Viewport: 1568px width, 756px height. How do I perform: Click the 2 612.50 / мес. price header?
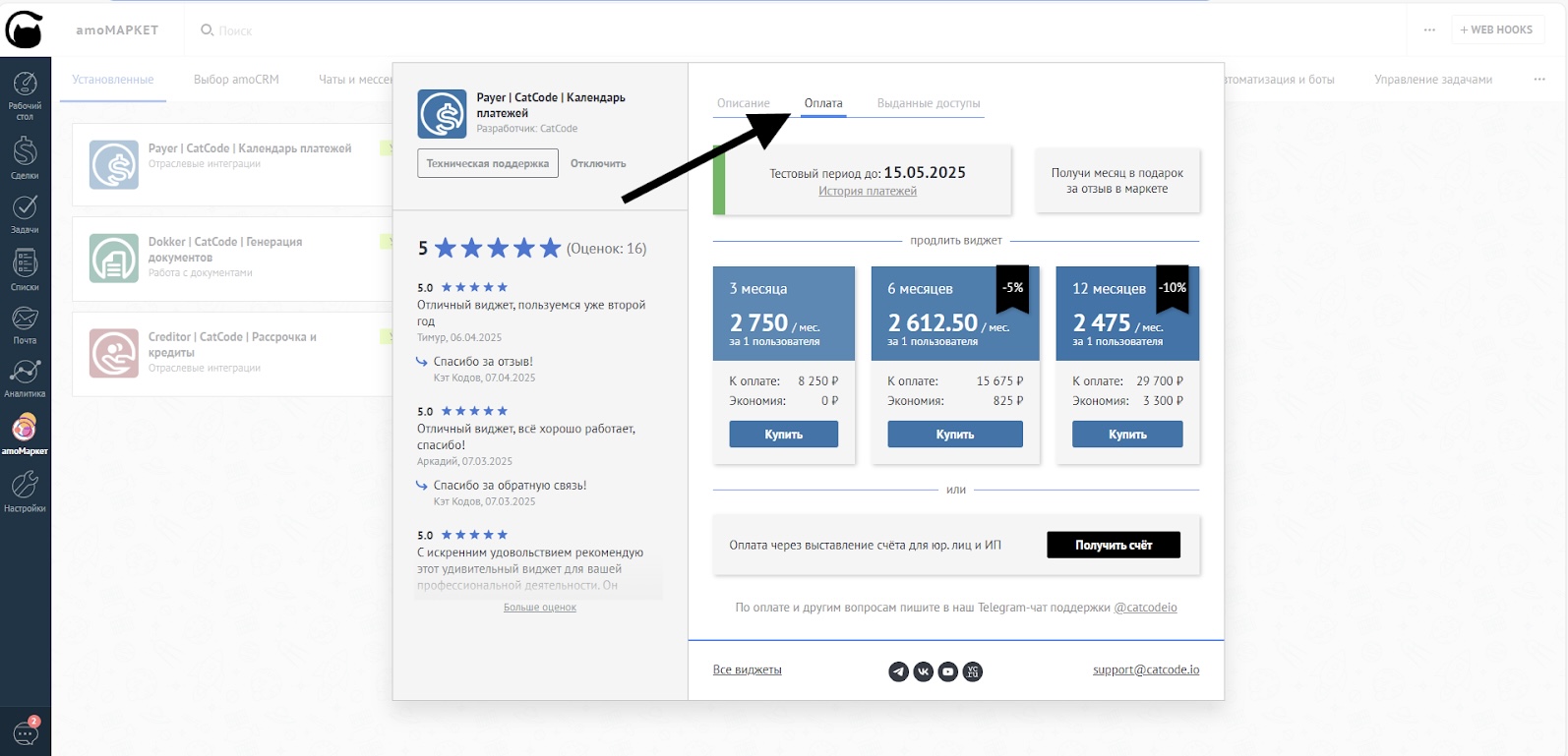pyautogui.click(x=955, y=314)
